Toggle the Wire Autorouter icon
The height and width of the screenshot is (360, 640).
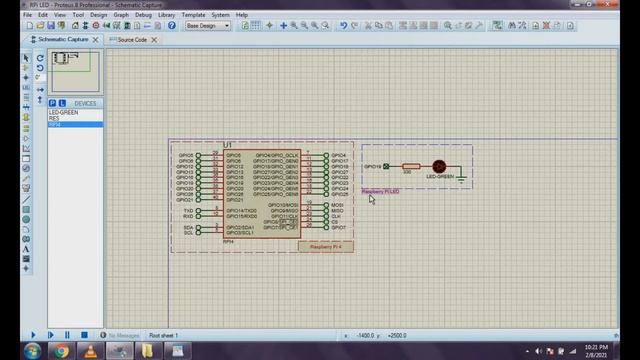[x=497, y=26]
